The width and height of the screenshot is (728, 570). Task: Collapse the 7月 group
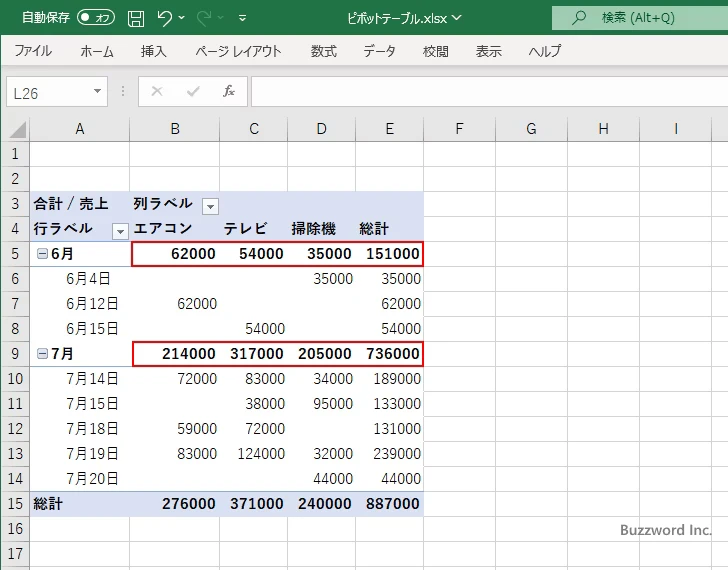coord(42,354)
